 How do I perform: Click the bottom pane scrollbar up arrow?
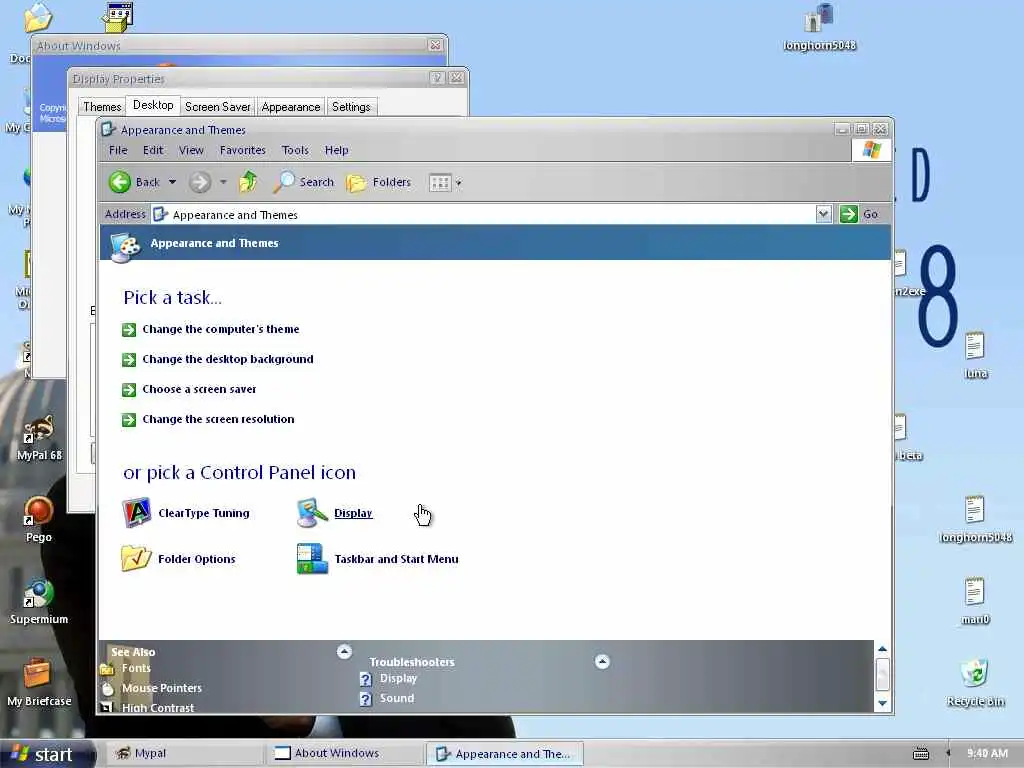882,649
